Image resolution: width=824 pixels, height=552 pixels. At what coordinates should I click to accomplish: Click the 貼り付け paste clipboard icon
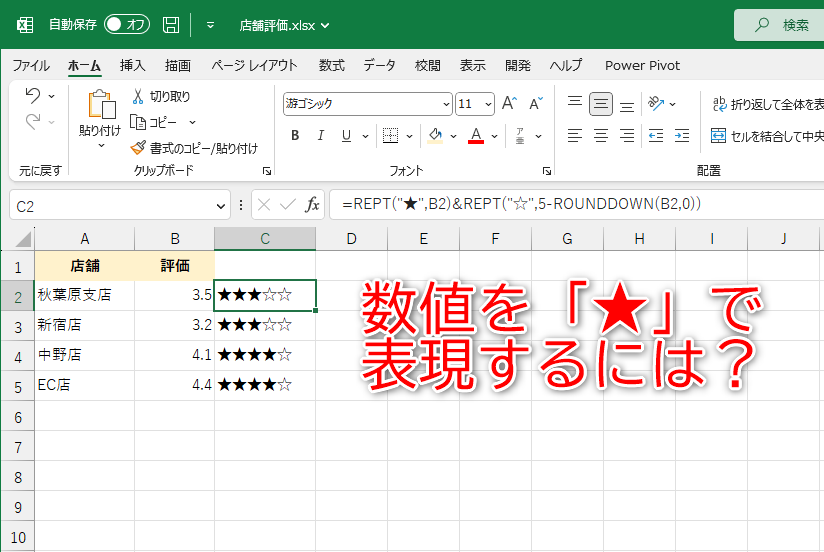101,104
